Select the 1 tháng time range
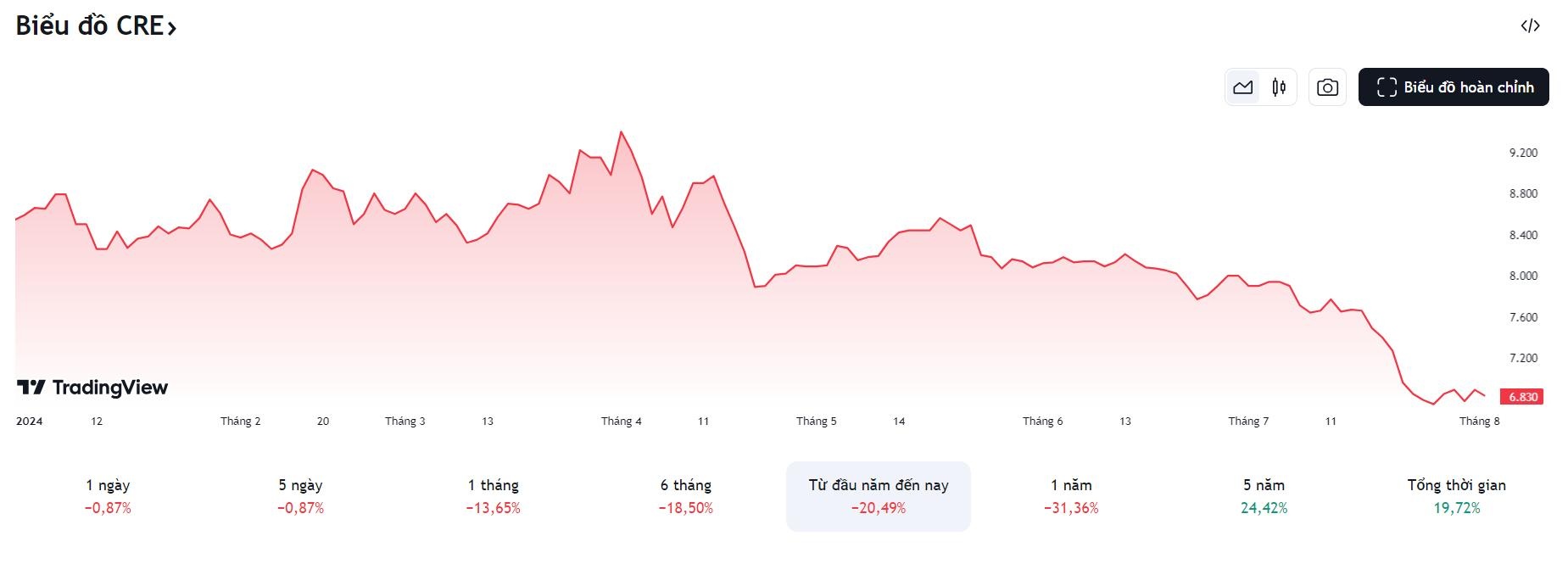 [493, 496]
